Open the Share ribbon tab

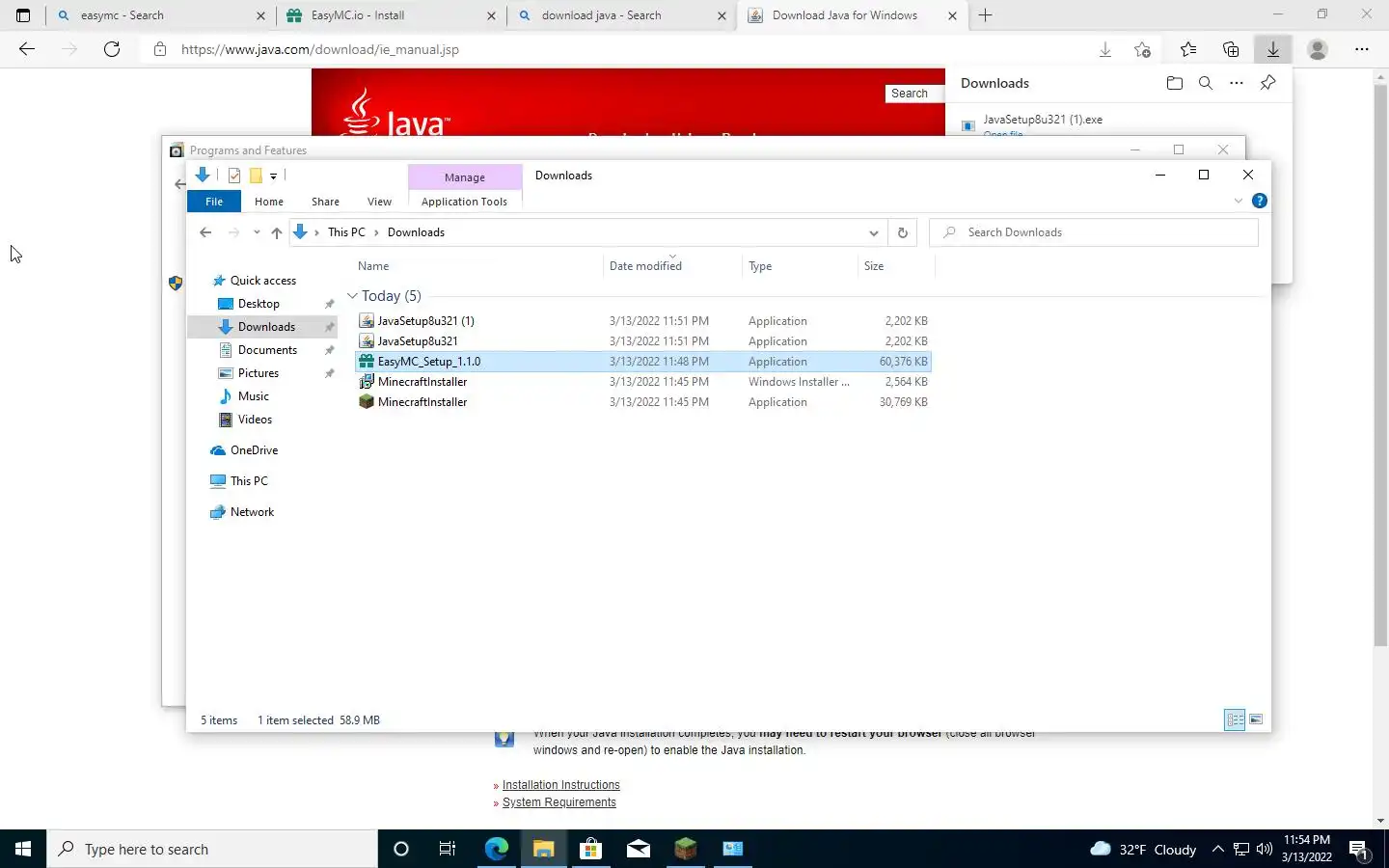325,202
